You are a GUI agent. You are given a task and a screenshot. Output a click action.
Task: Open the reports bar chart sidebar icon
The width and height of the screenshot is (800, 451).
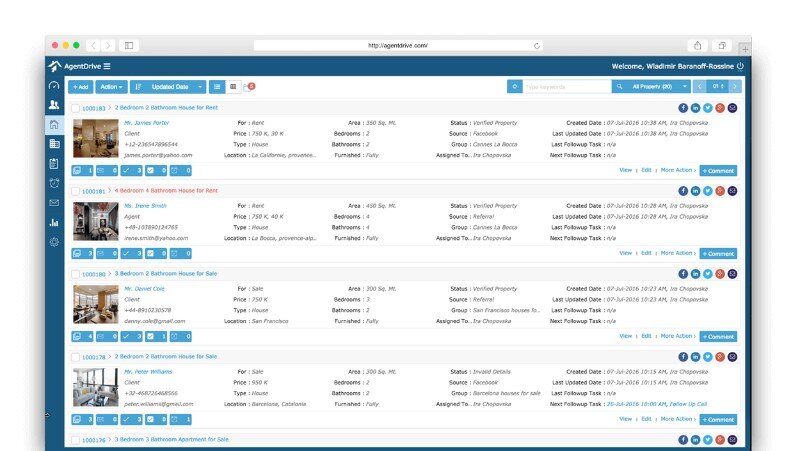coord(54,222)
